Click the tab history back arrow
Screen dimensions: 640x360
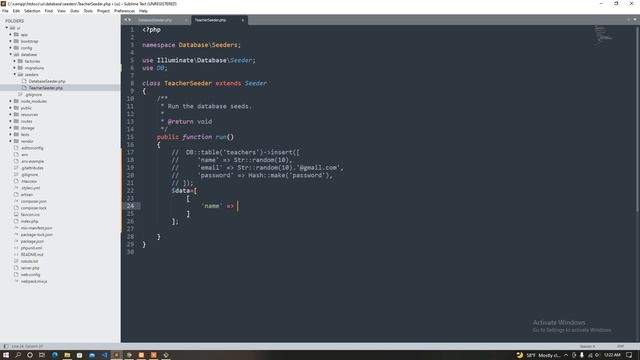click(126, 20)
